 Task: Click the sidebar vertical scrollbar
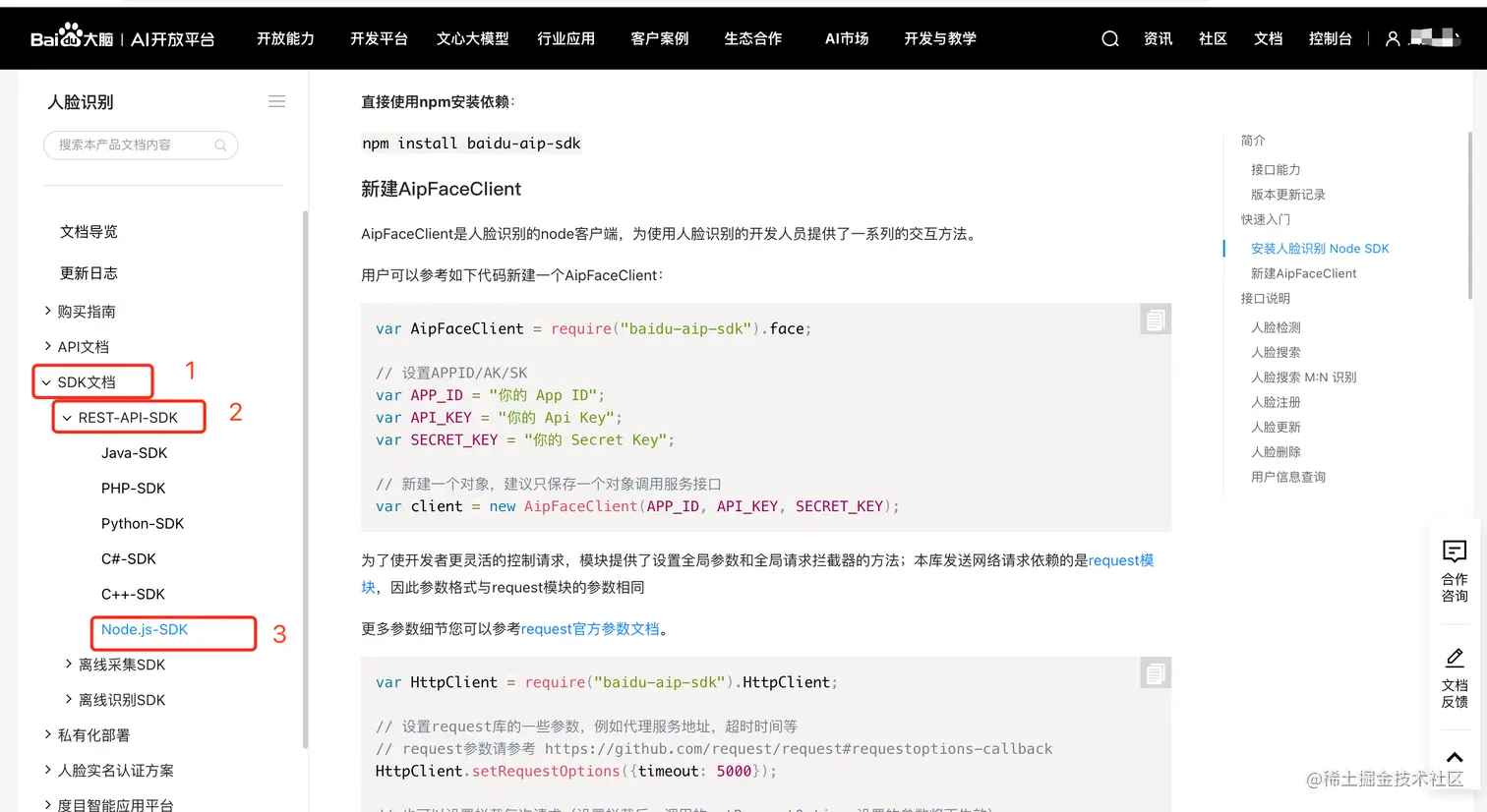pos(305,480)
